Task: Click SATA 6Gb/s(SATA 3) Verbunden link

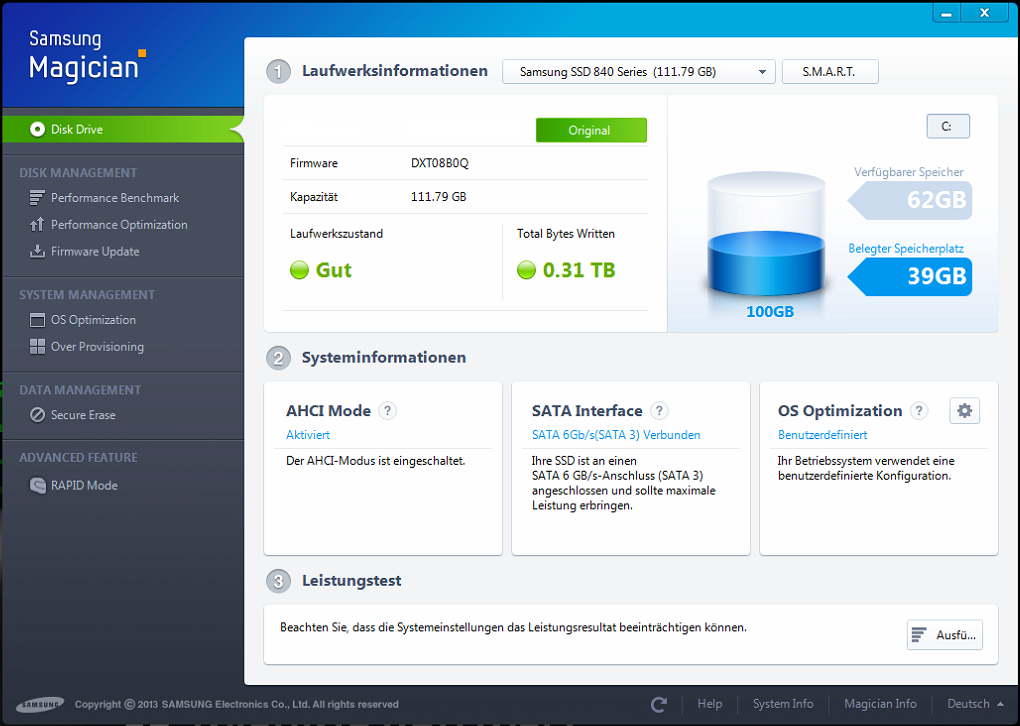Action: tap(615, 435)
